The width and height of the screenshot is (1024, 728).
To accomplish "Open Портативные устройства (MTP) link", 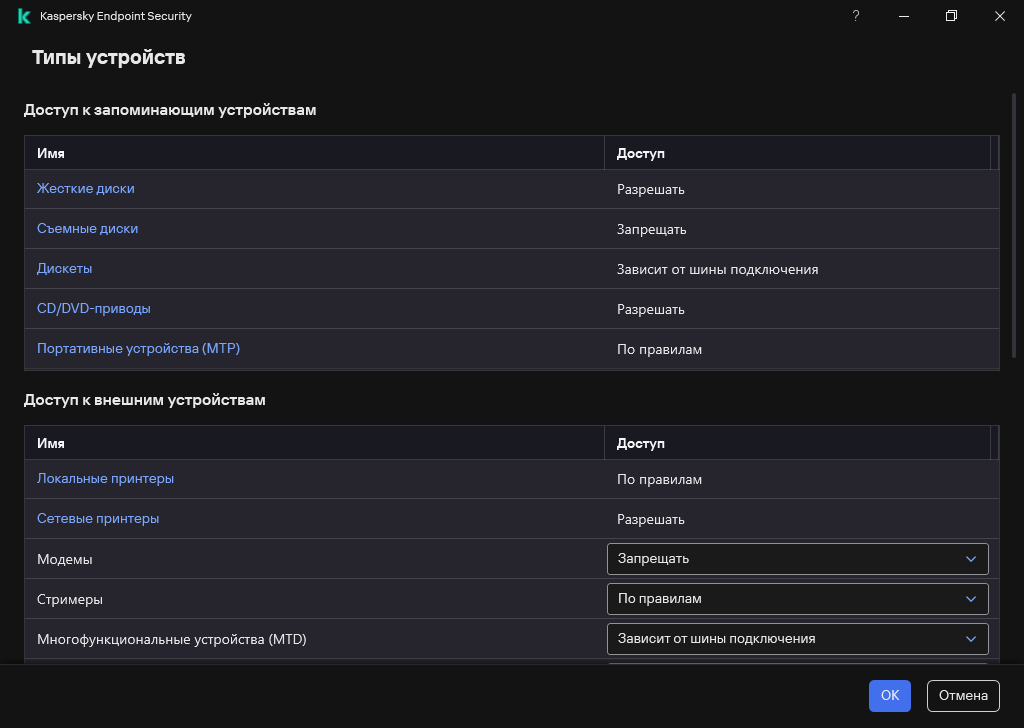I will tap(138, 349).
